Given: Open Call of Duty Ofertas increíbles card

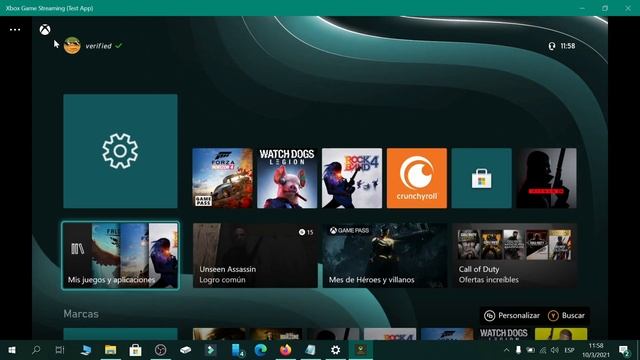Looking at the screenshot, I should [515, 256].
